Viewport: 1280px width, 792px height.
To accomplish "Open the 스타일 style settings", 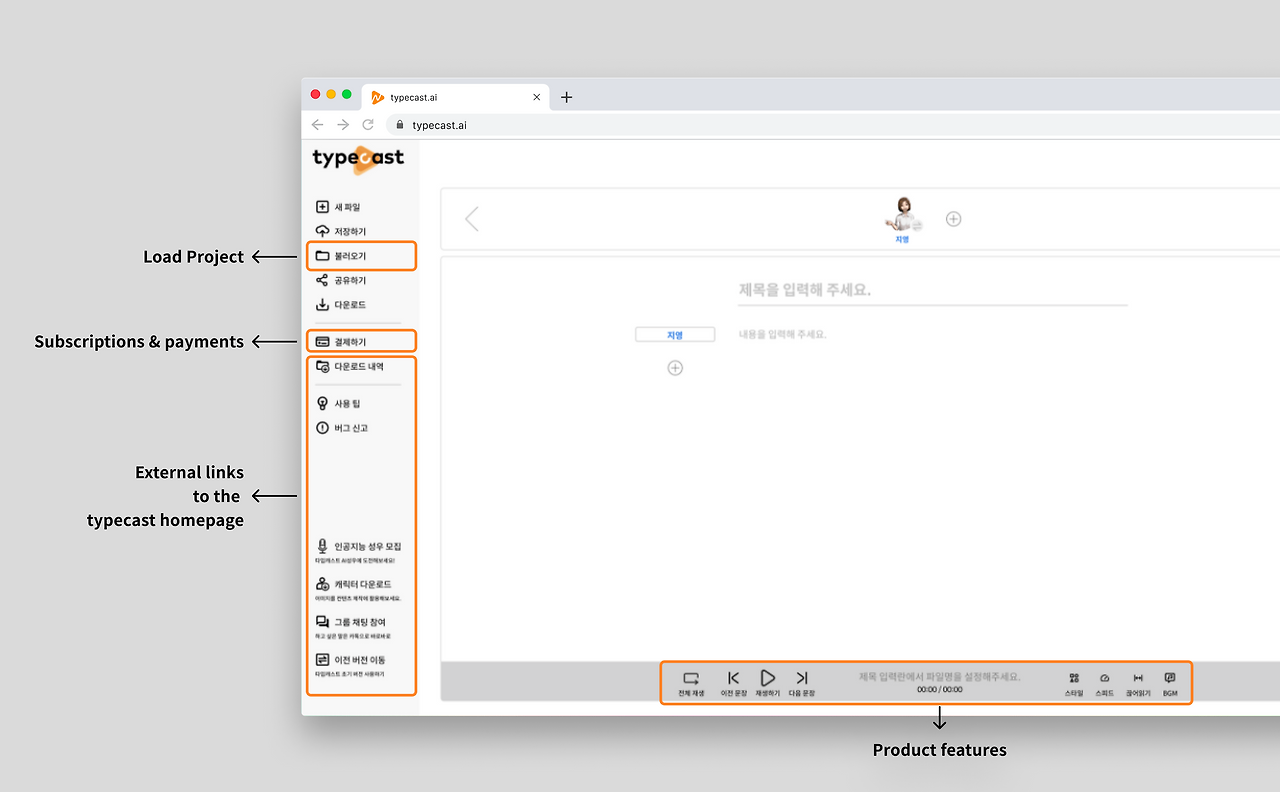I will click(x=1074, y=684).
